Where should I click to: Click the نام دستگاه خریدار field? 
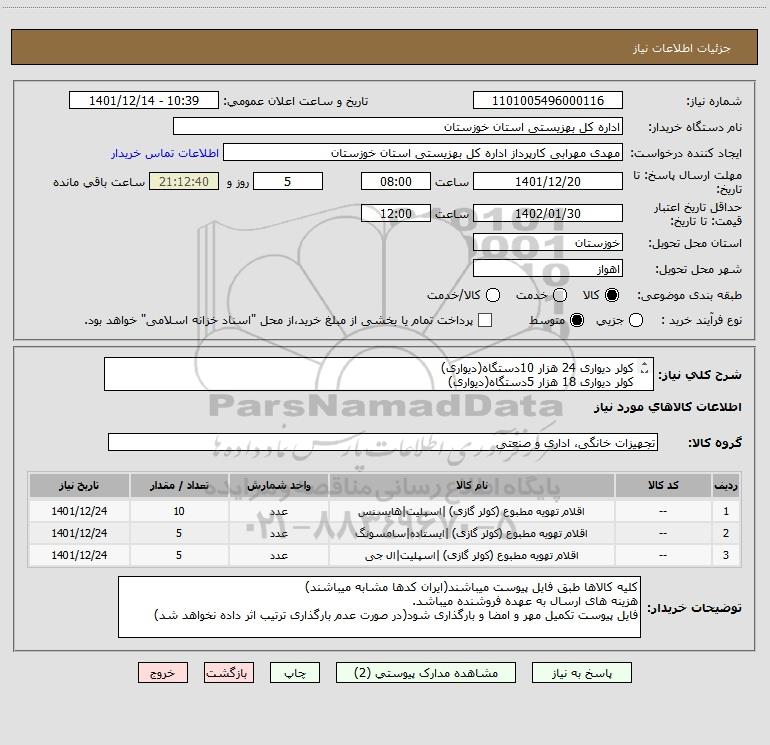click(398, 127)
